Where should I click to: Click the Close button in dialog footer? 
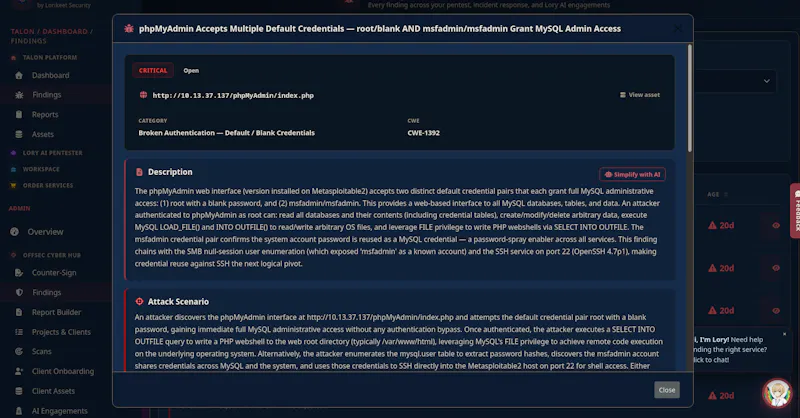[667, 390]
